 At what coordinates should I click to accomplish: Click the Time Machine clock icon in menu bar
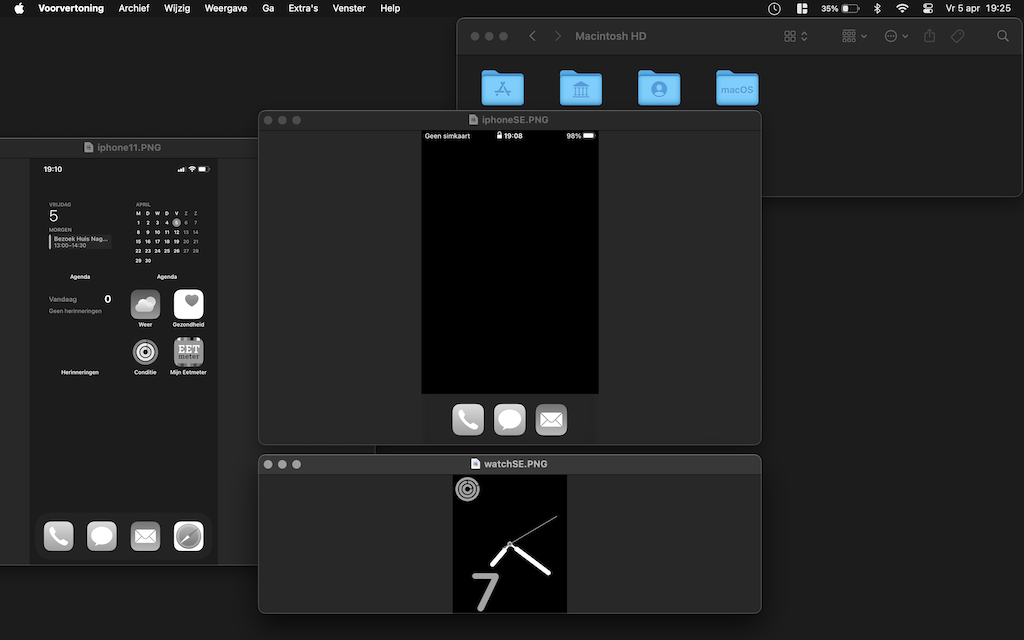(x=775, y=8)
